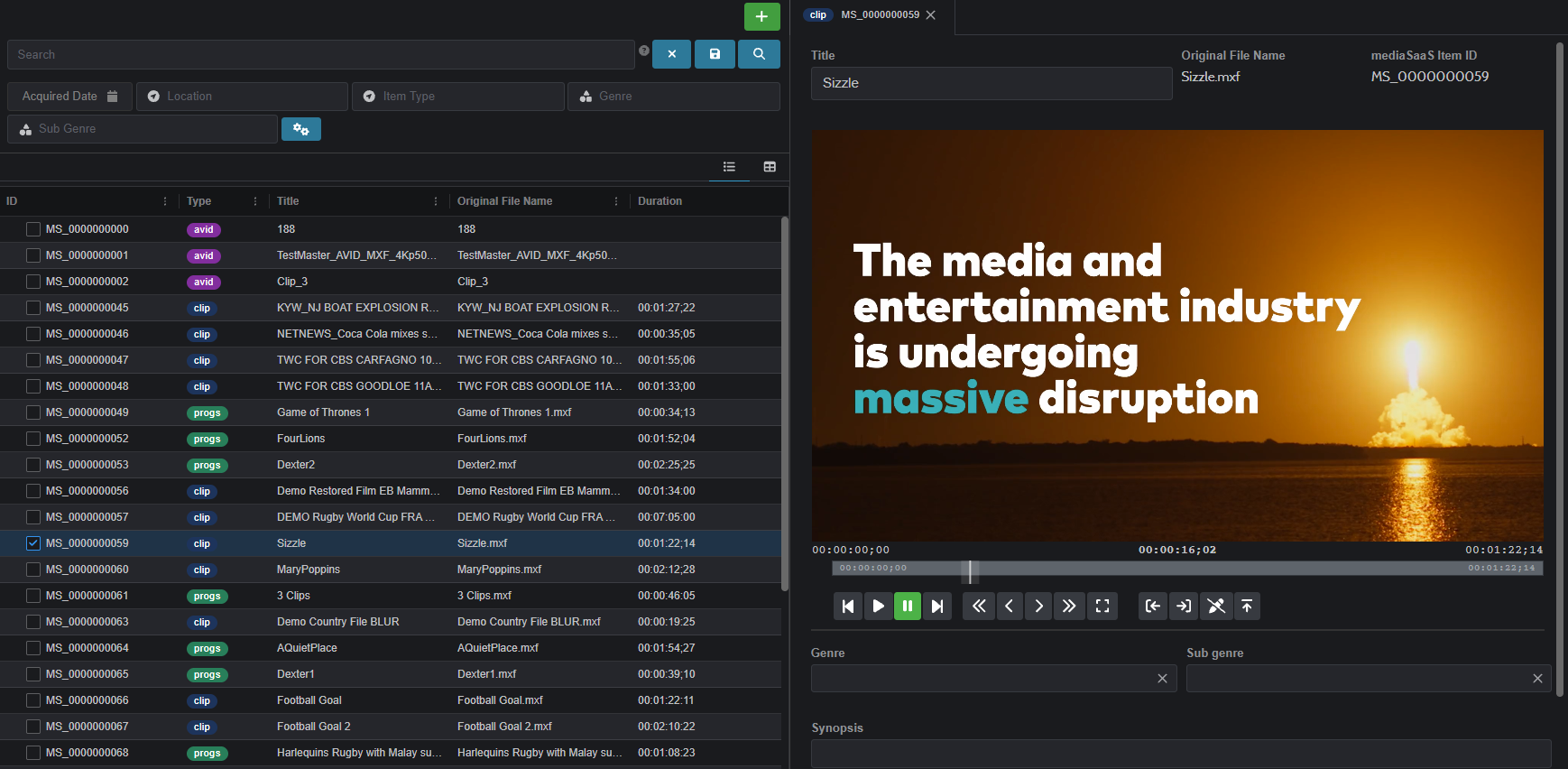The height and width of the screenshot is (769, 1568).
Task: Jump to end of the video
Action: [x=937, y=607]
